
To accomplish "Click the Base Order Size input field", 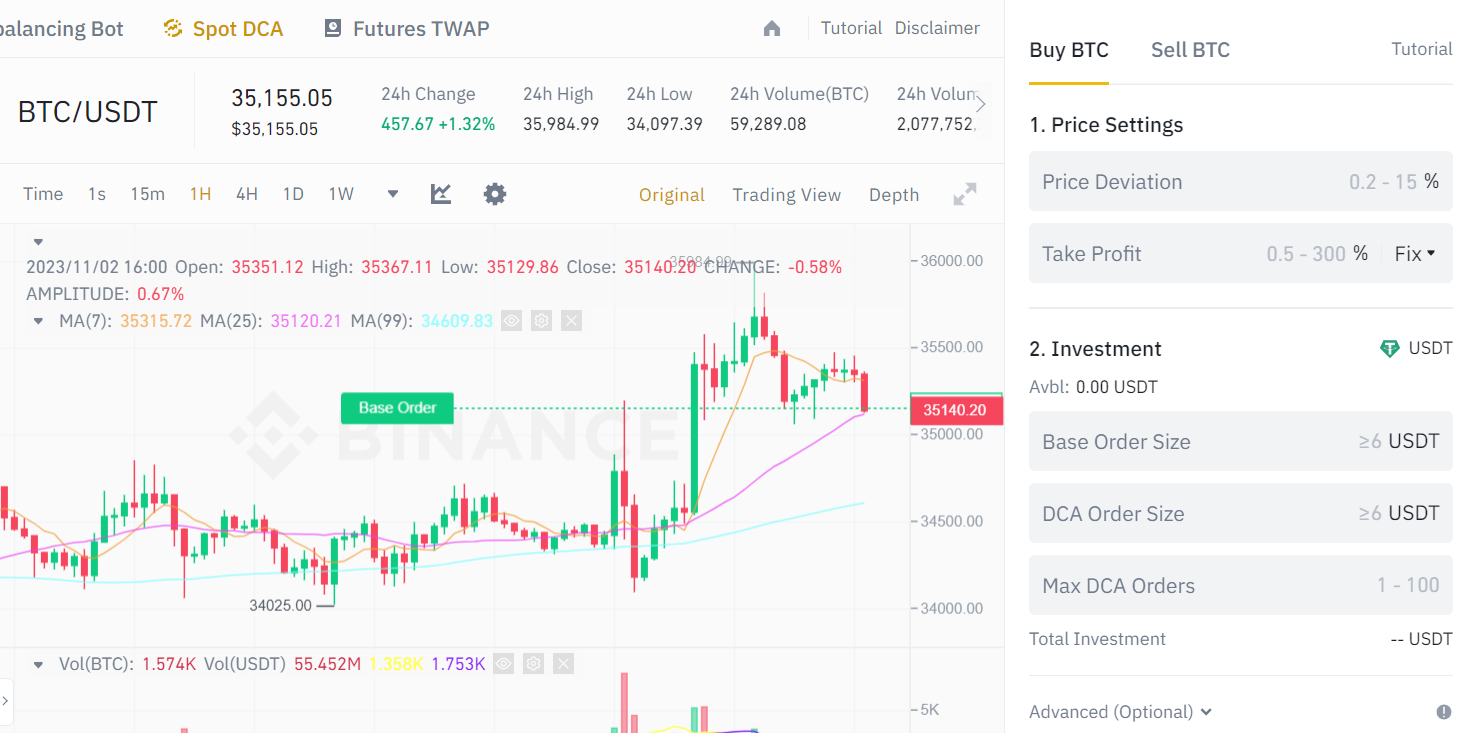I will pyautogui.click(x=1240, y=441).
